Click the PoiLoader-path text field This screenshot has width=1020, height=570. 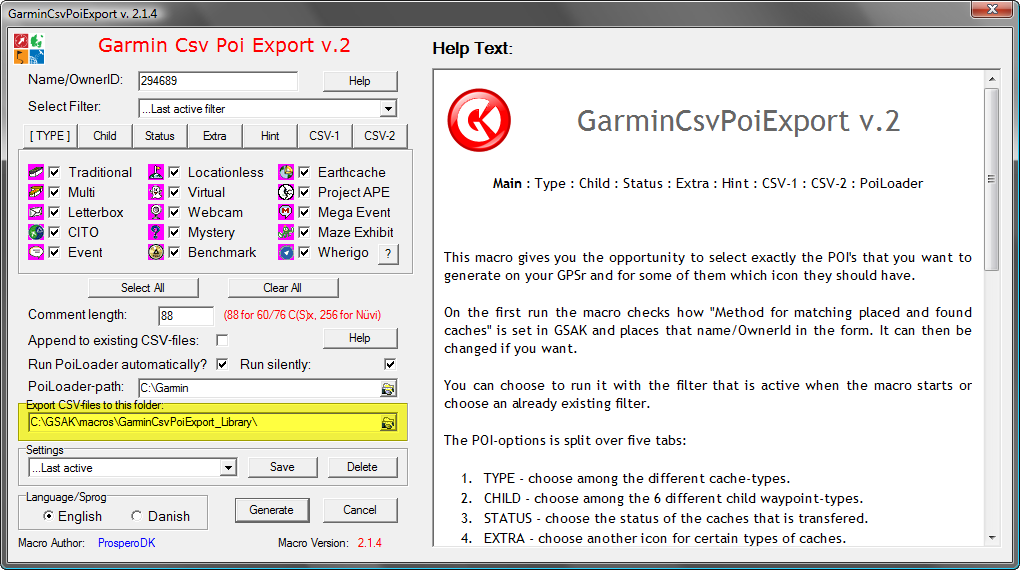click(x=260, y=388)
